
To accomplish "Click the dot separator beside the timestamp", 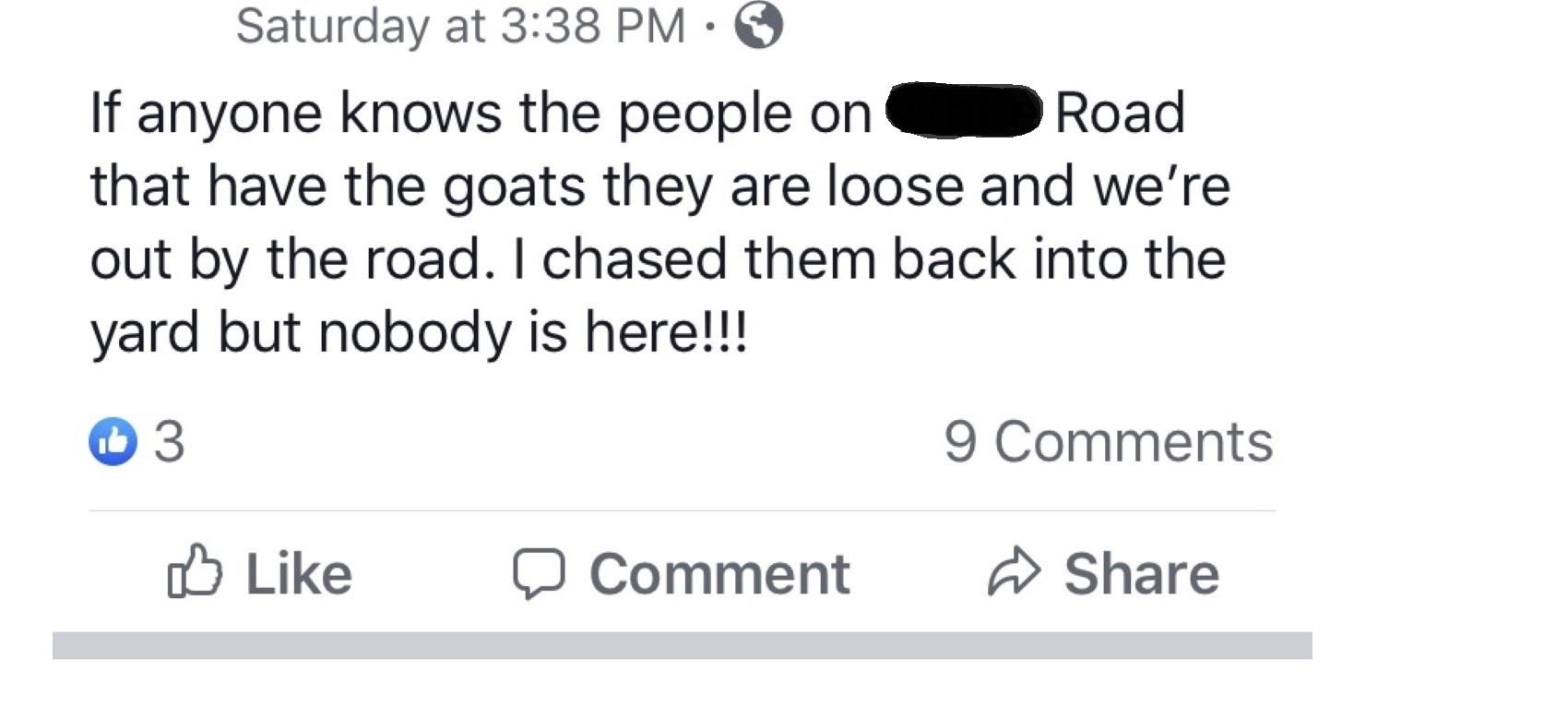I will (709, 27).
